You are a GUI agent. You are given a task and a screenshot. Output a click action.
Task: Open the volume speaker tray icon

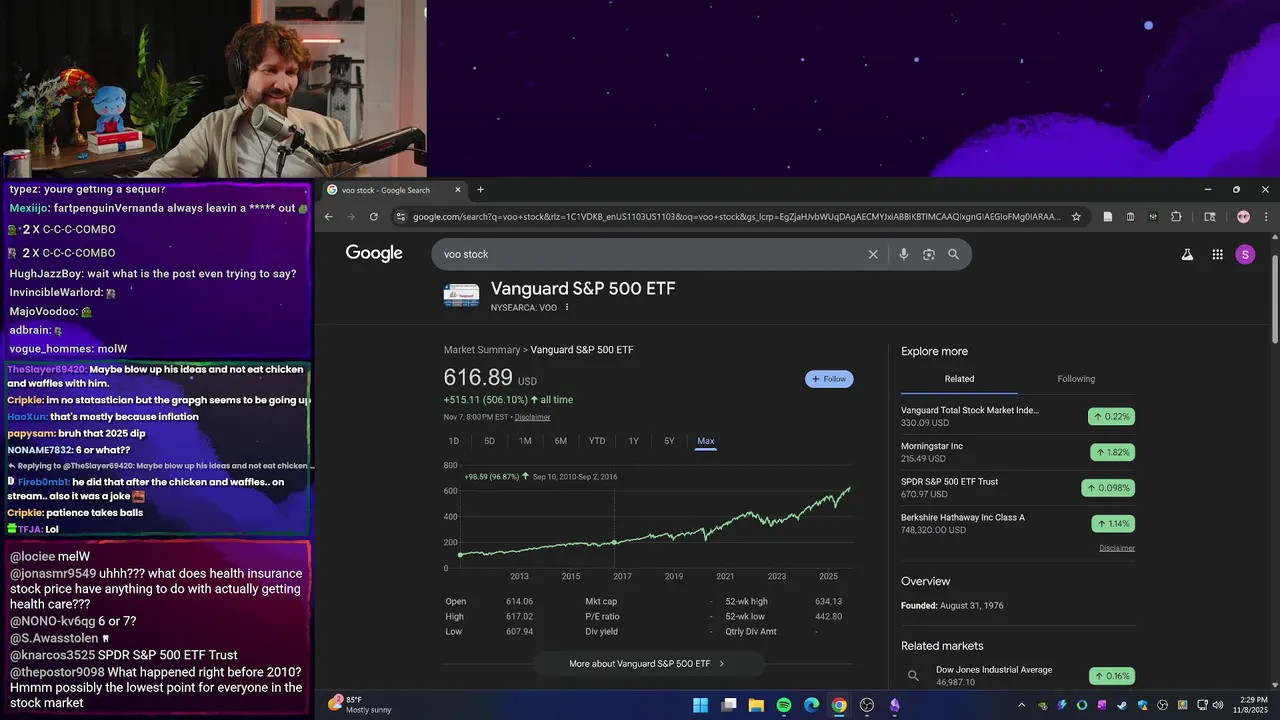coord(1218,705)
